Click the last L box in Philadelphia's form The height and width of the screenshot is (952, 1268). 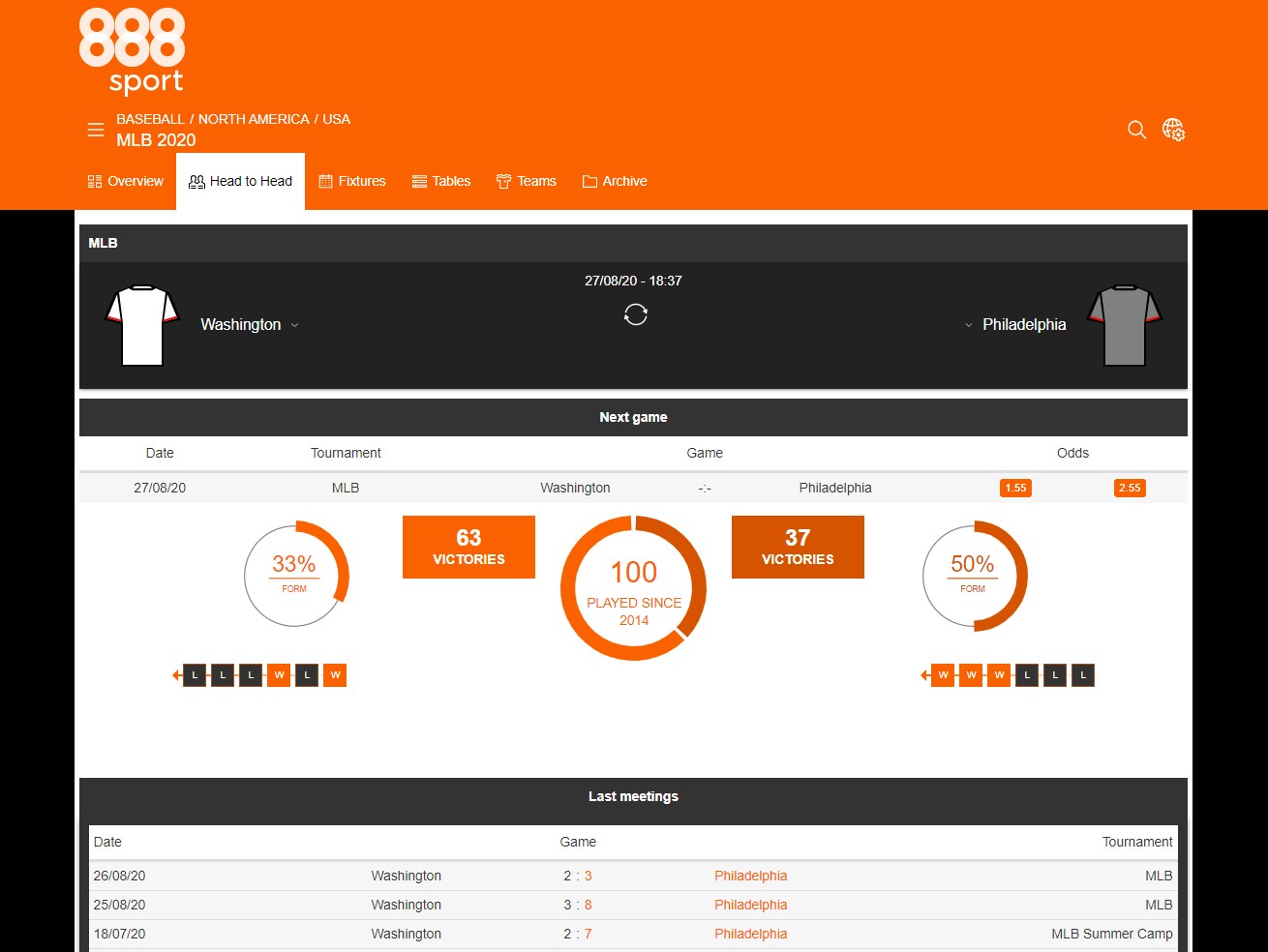pos(1083,675)
